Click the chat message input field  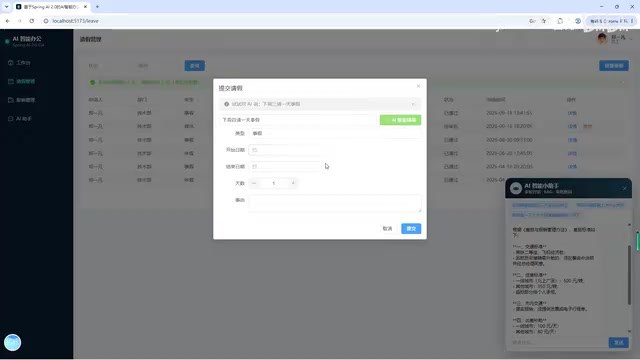(x=558, y=342)
